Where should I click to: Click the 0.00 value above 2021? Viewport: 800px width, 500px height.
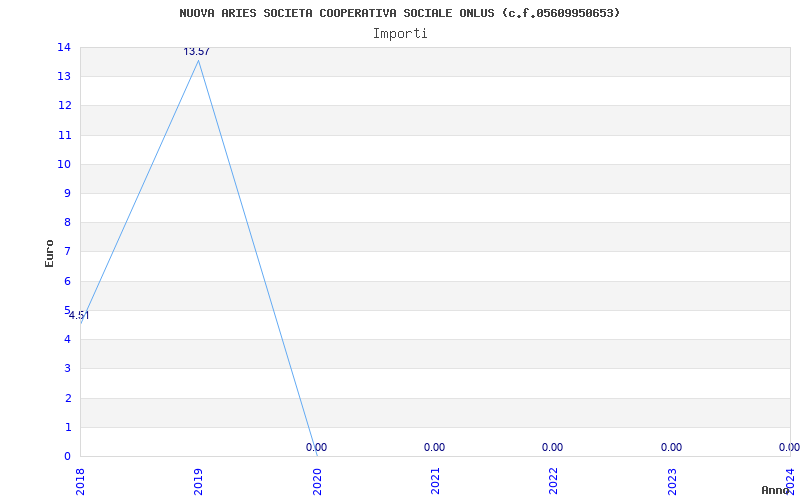click(434, 447)
